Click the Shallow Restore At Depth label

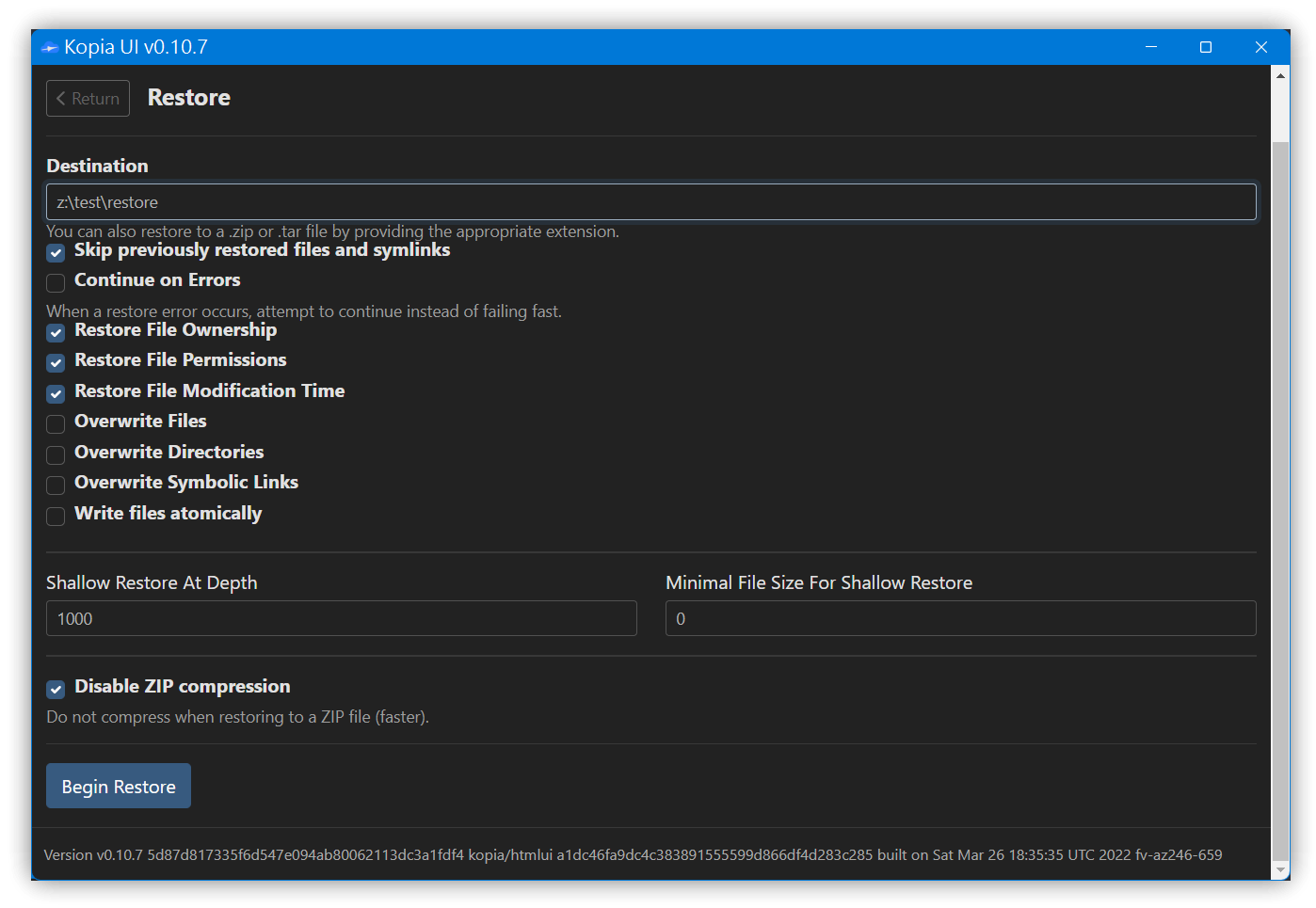(152, 582)
